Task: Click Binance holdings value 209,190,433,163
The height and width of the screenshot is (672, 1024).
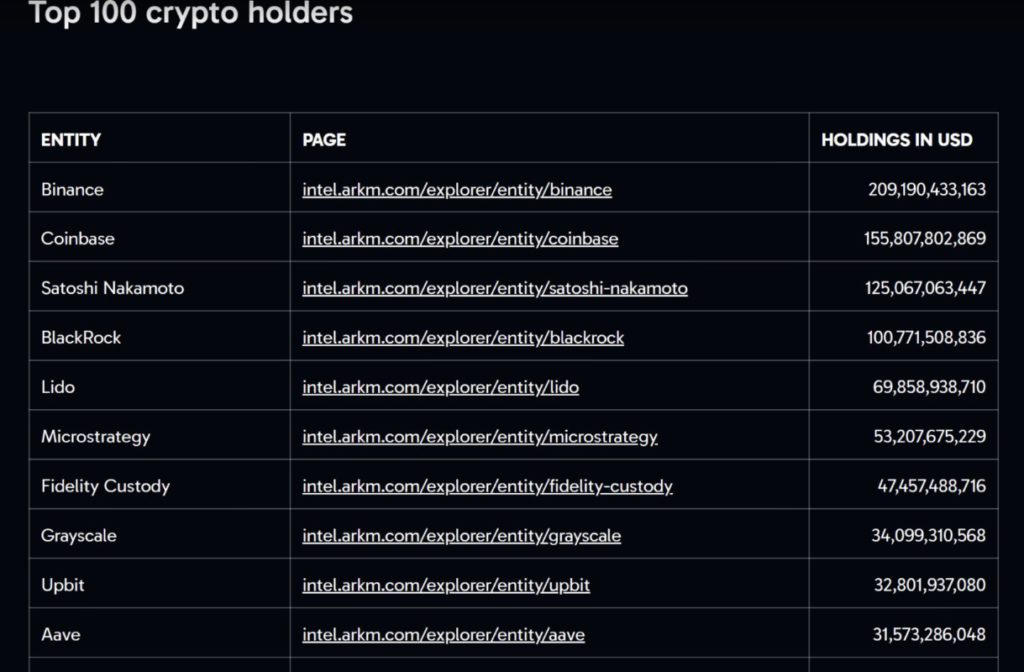Action: coord(927,189)
